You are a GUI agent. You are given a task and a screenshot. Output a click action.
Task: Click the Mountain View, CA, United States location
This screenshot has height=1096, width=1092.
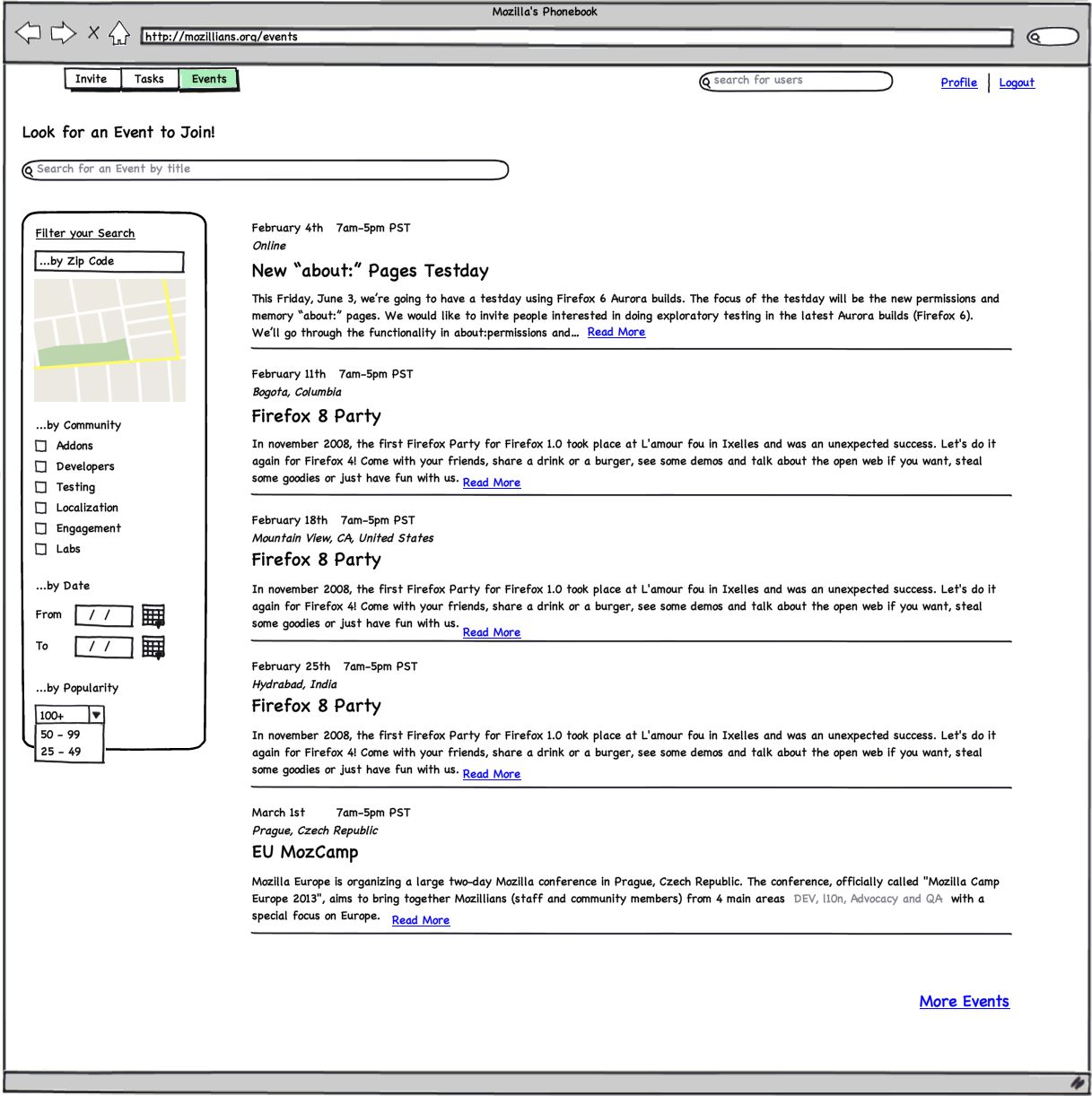coord(343,538)
